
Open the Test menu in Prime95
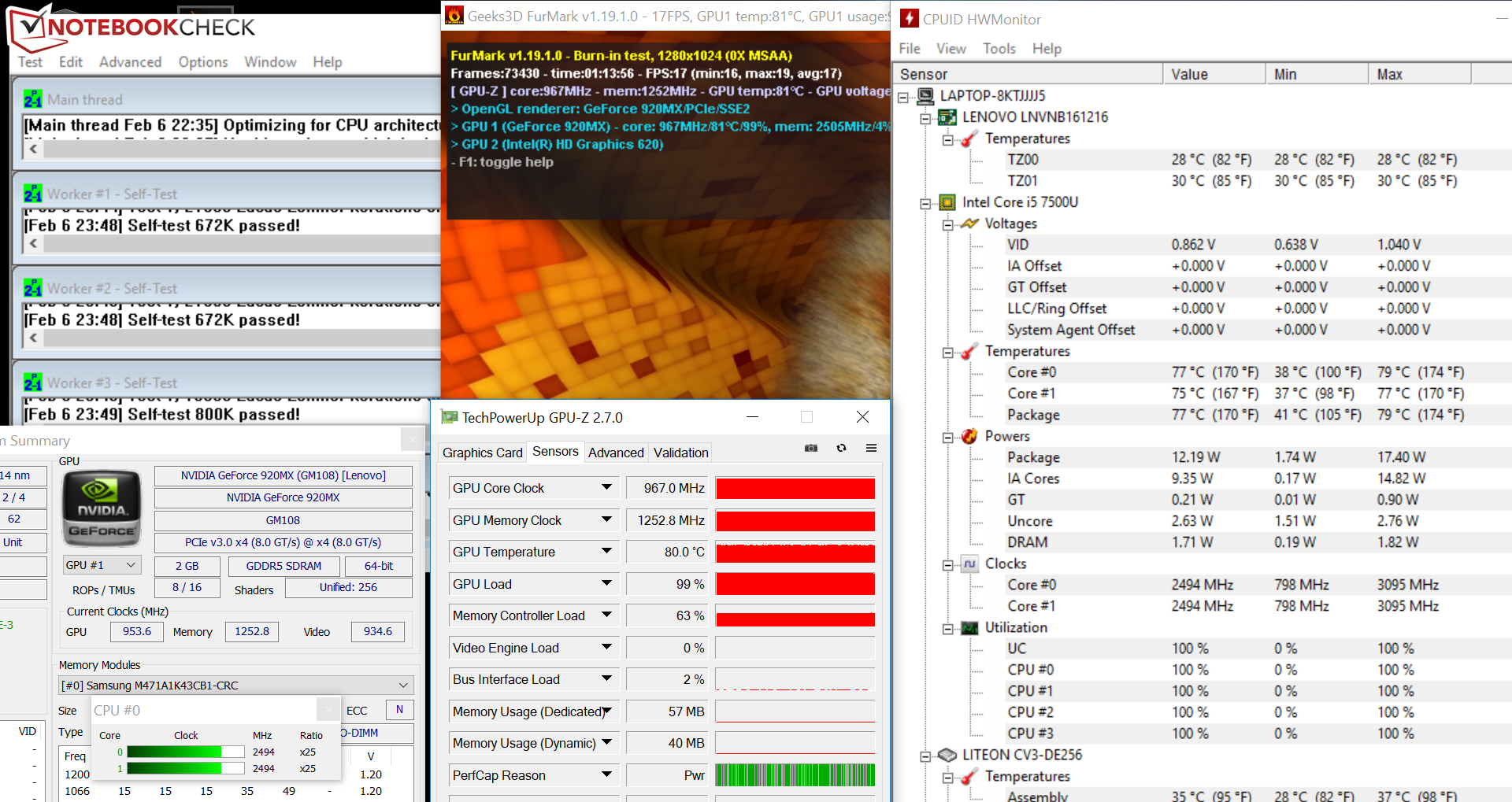point(30,61)
